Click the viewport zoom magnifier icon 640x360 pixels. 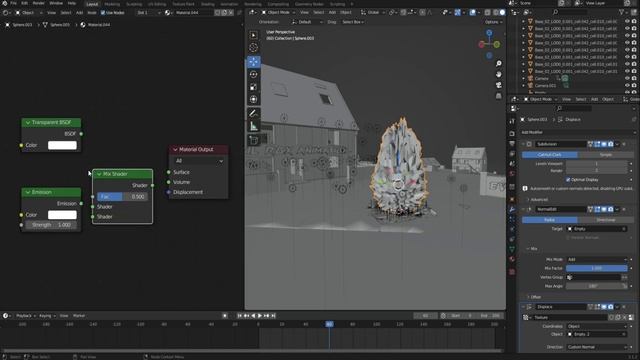coord(498,64)
